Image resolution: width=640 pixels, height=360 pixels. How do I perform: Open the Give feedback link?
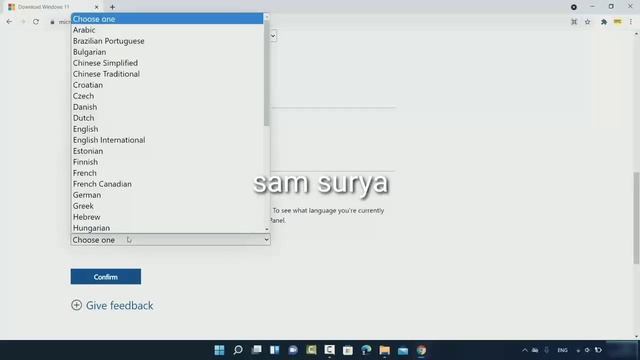pyautogui.click(x=119, y=305)
